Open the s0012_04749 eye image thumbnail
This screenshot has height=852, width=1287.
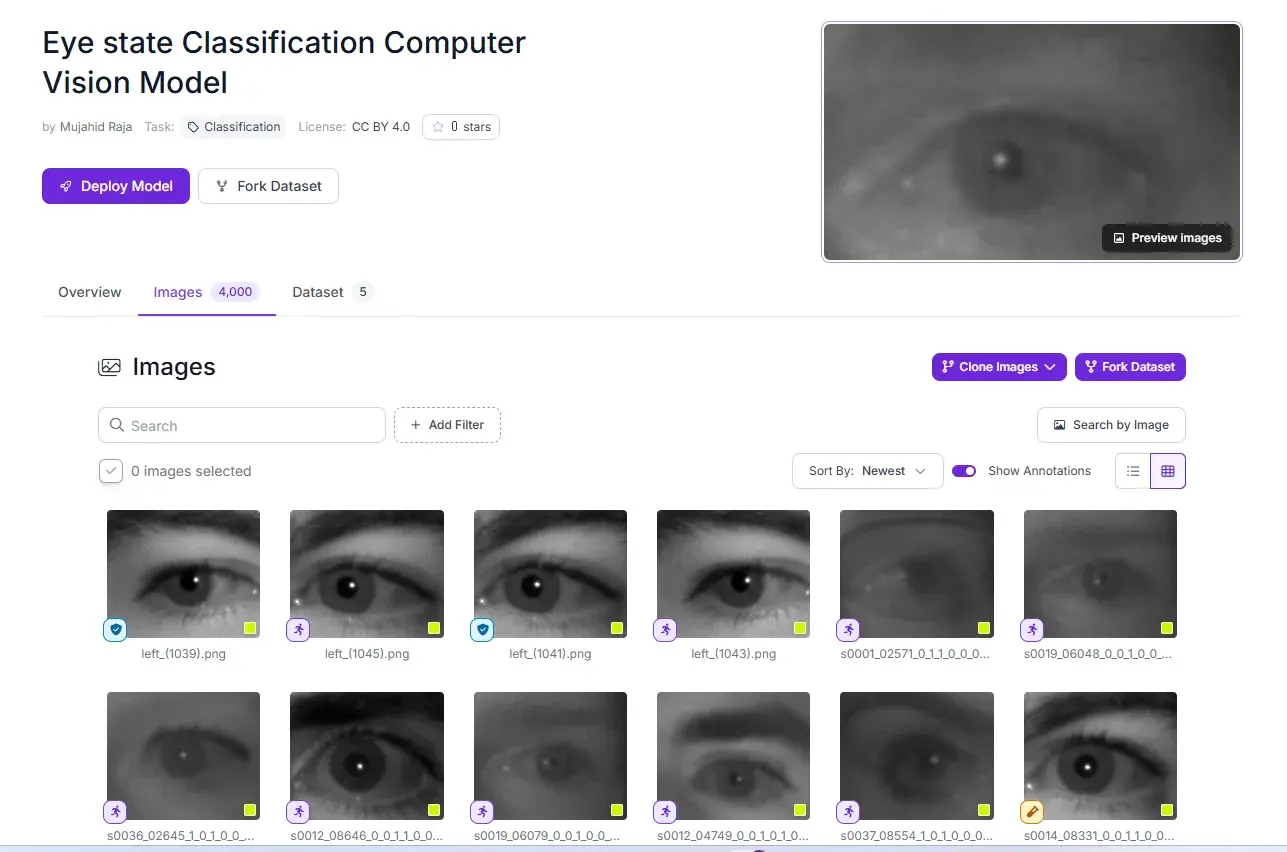point(734,756)
